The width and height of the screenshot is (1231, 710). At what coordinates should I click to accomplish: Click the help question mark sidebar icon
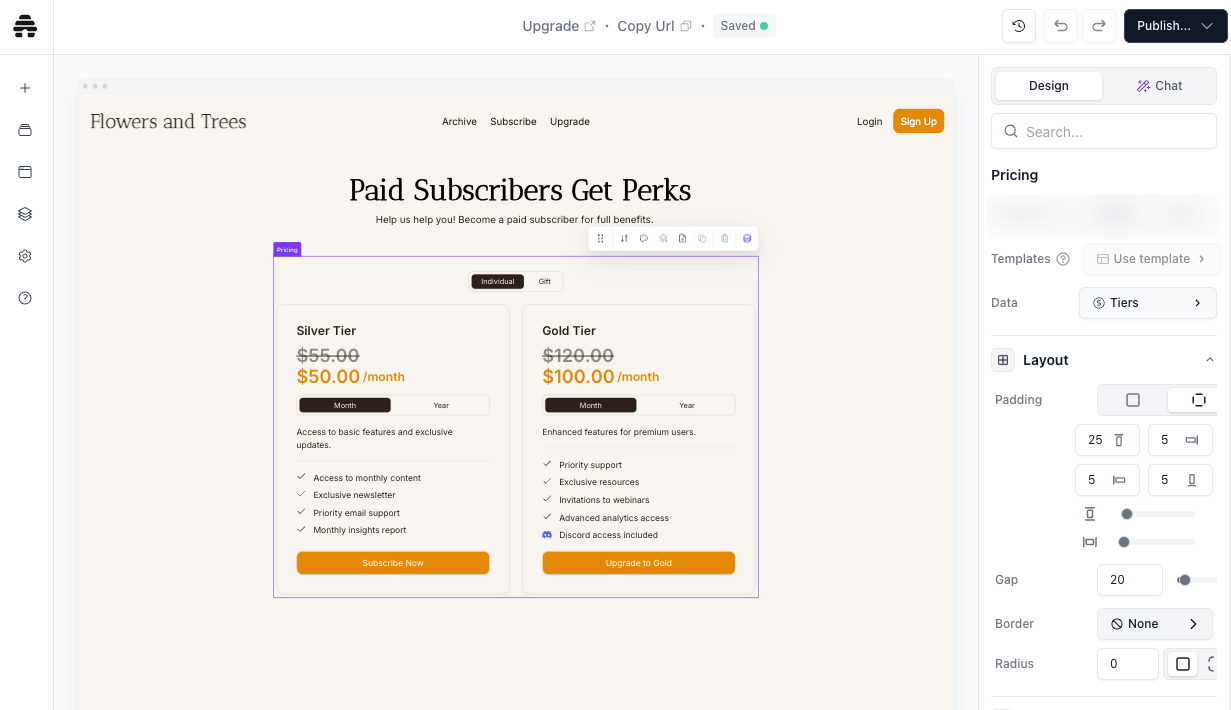click(x=25, y=298)
